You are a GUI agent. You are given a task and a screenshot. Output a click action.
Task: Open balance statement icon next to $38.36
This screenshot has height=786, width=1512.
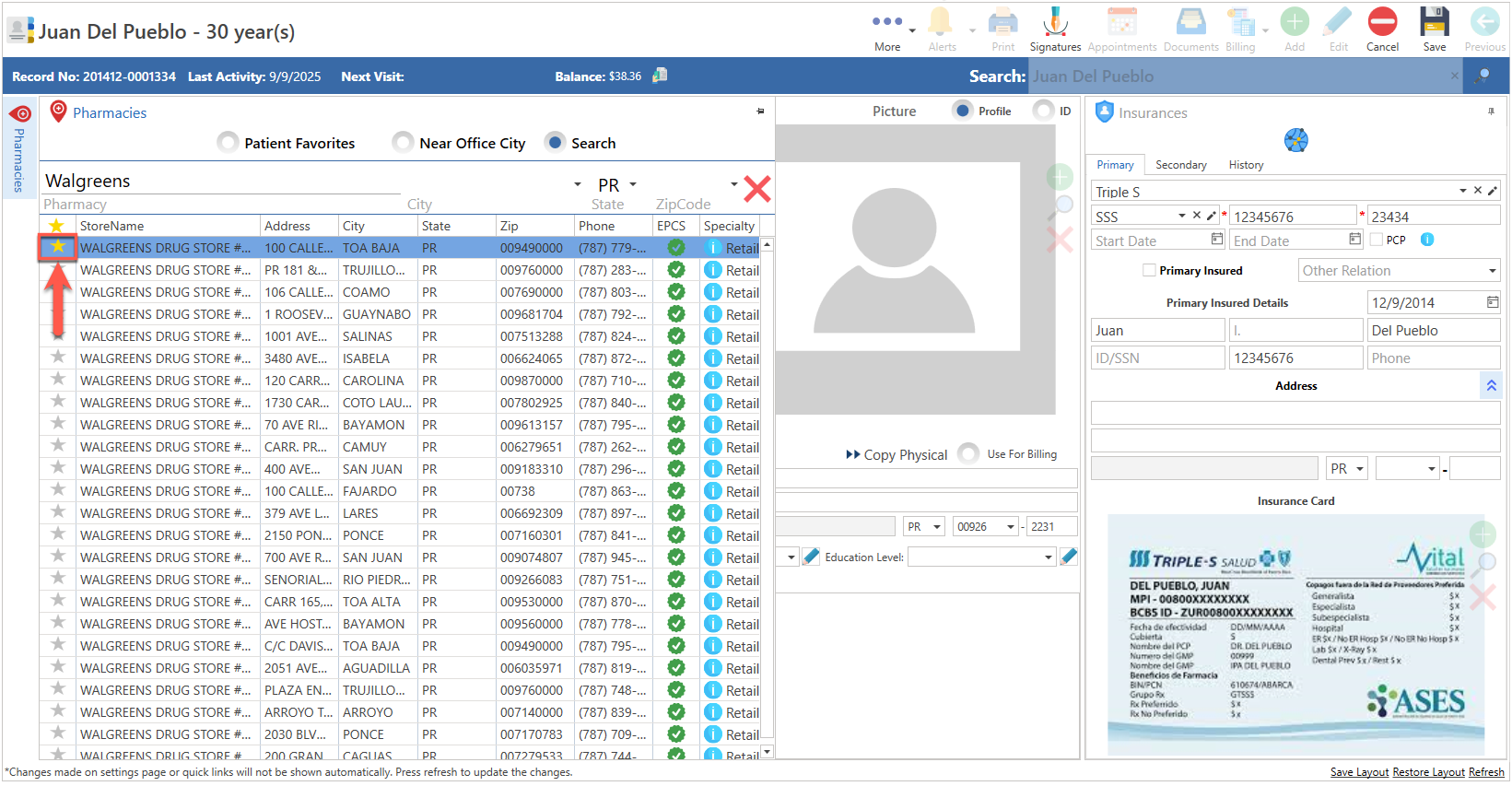tap(660, 76)
